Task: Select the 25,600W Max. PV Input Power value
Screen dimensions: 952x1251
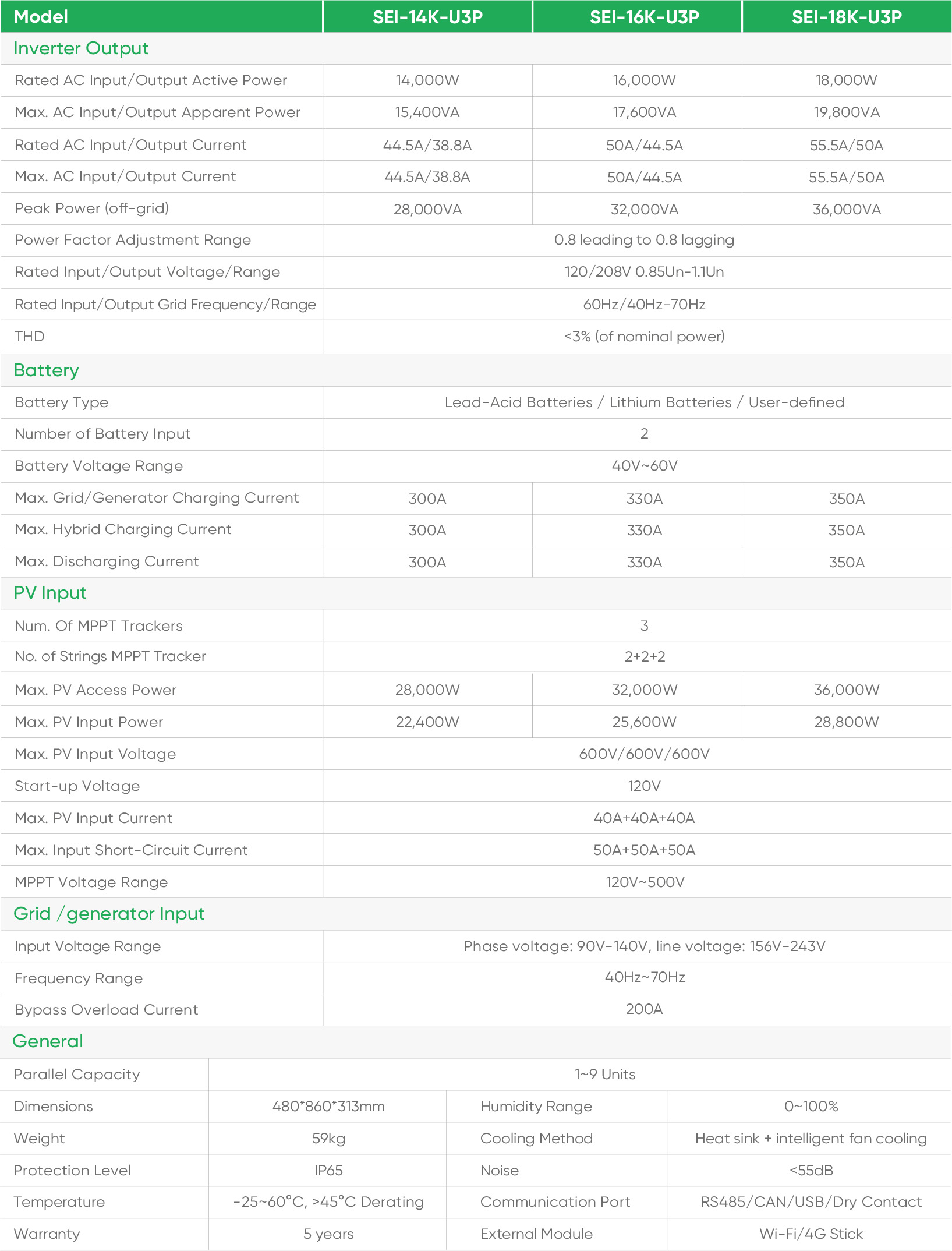Action: pyautogui.click(x=644, y=722)
